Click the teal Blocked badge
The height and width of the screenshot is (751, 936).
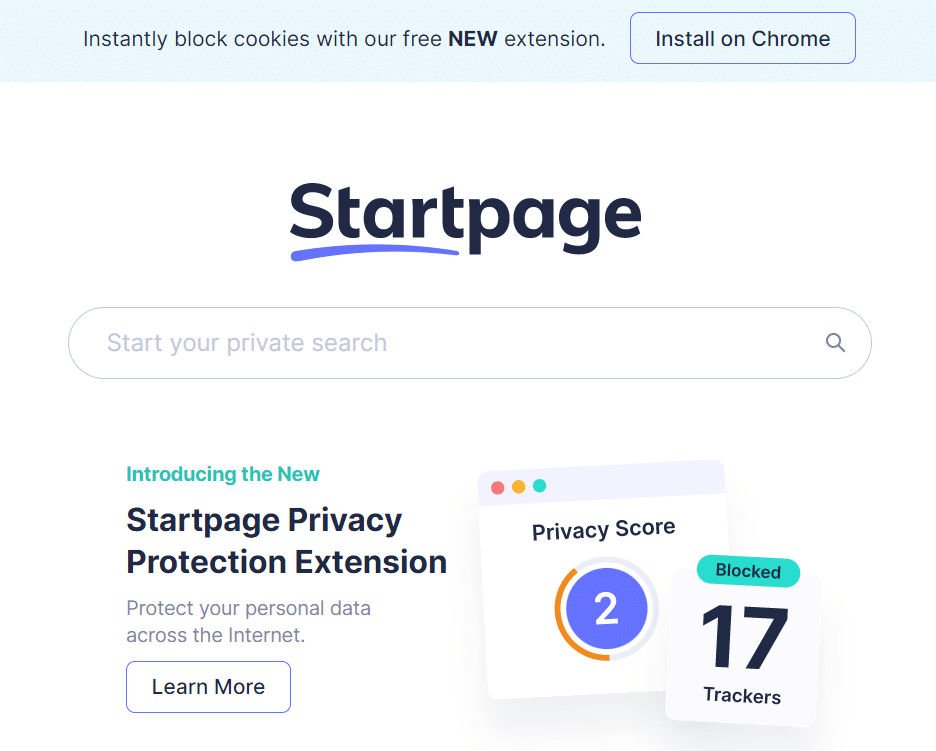click(748, 571)
